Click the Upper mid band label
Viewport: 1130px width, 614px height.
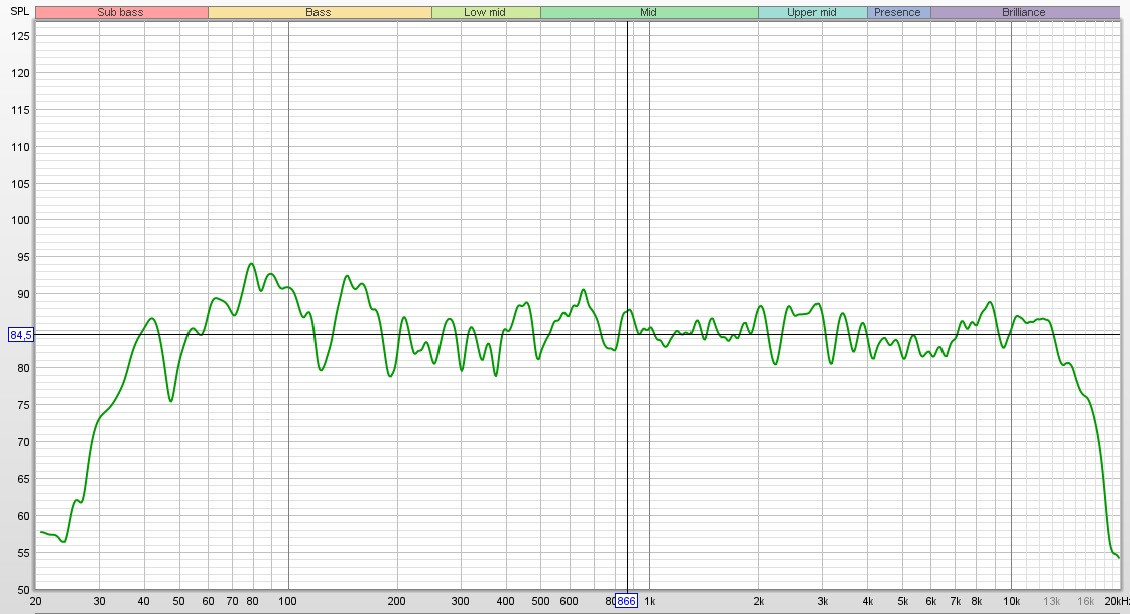(812, 13)
